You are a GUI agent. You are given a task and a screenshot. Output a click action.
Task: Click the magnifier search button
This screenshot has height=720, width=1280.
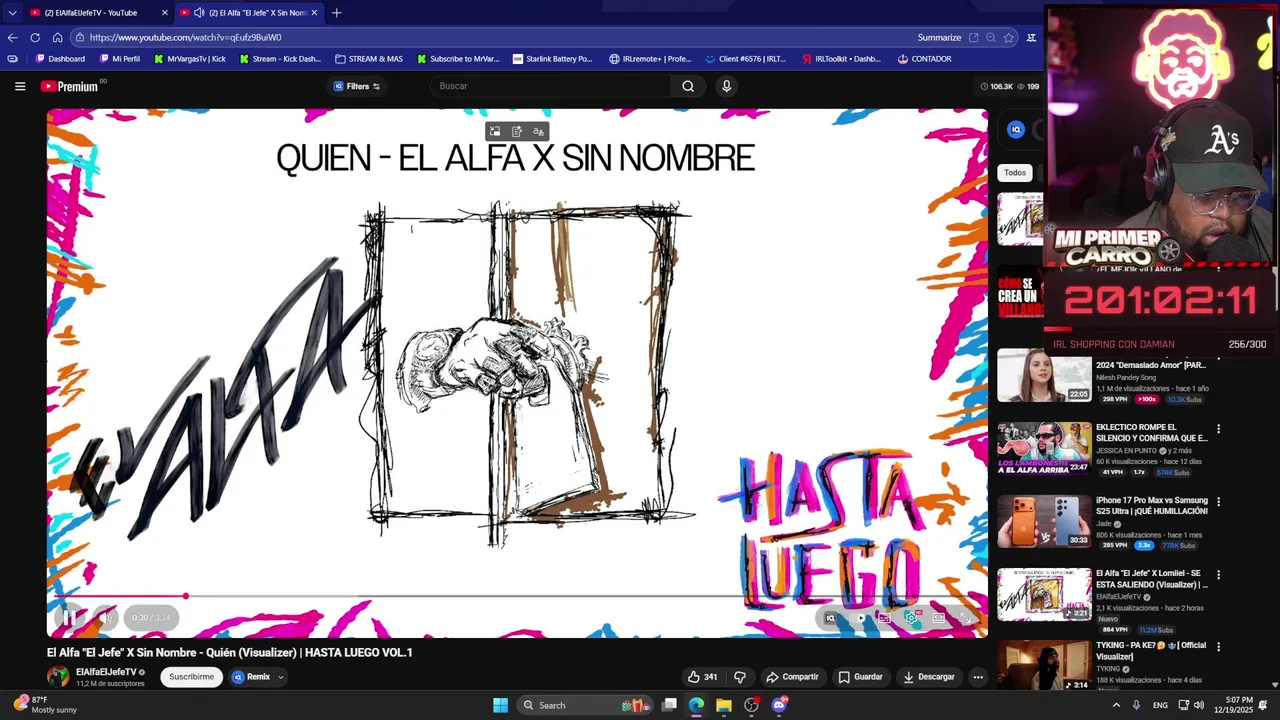point(688,86)
